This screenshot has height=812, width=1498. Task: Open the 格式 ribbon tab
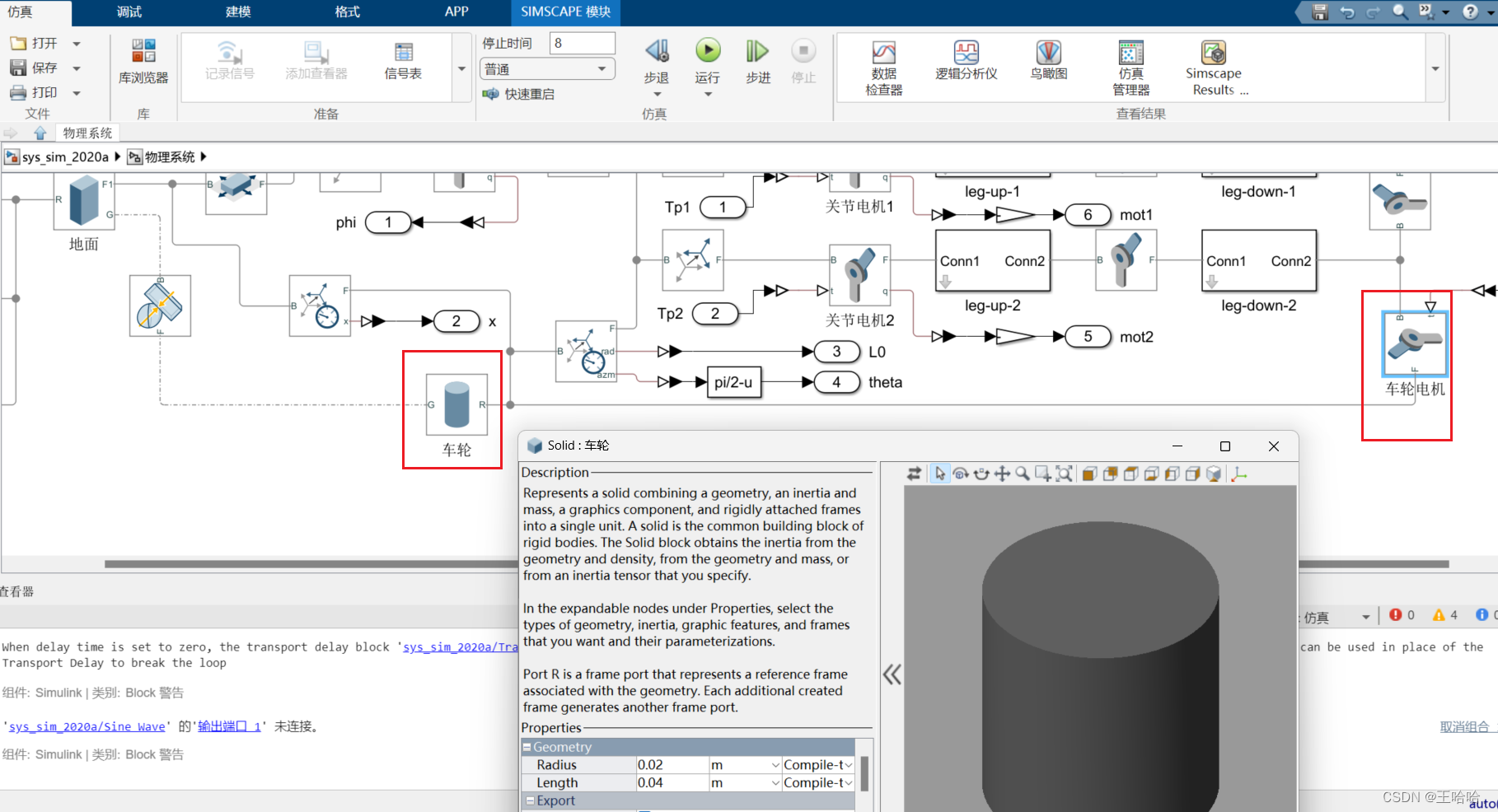pos(347,12)
